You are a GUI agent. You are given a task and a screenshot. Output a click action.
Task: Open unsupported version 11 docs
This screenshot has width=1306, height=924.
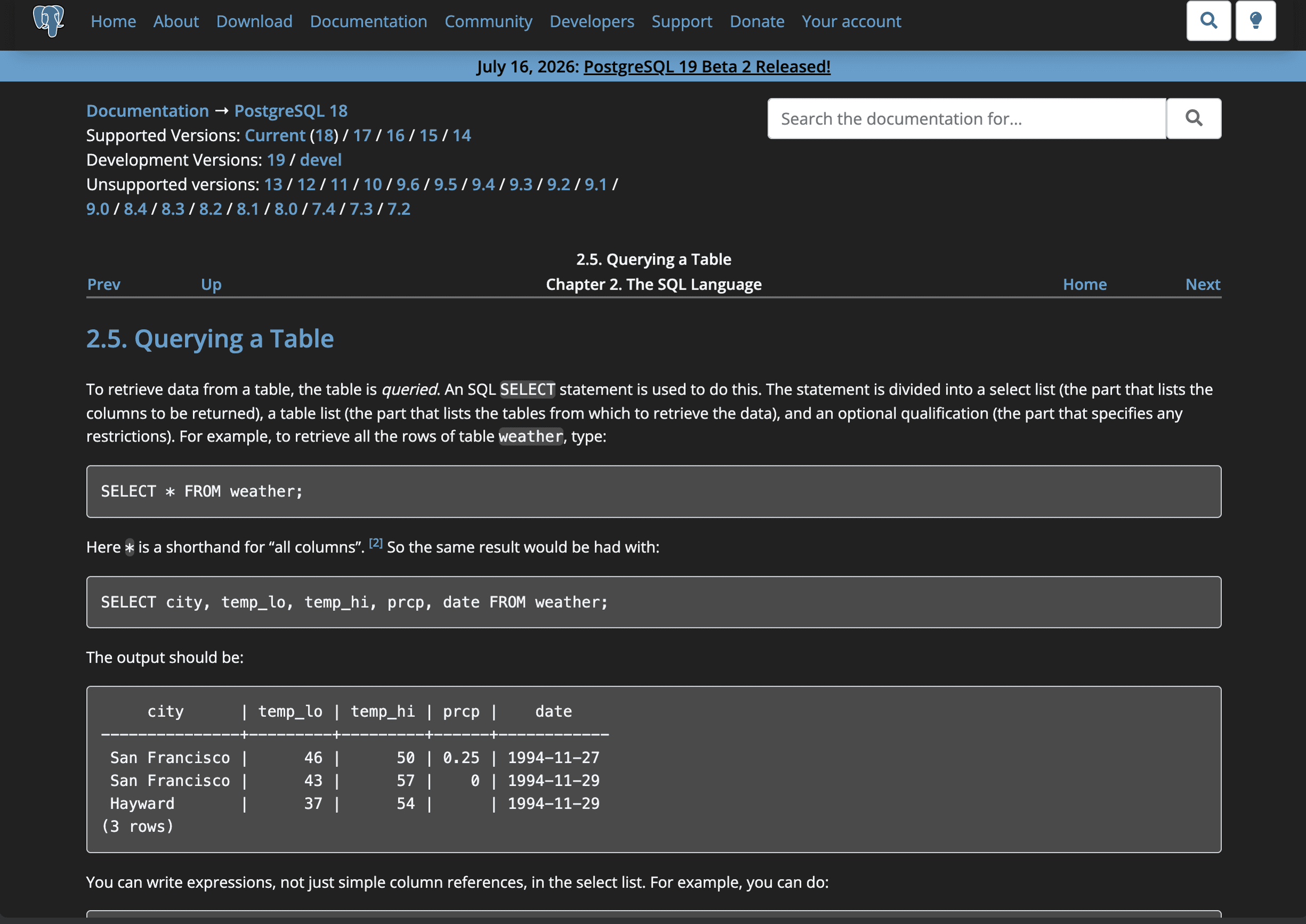(339, 184)
